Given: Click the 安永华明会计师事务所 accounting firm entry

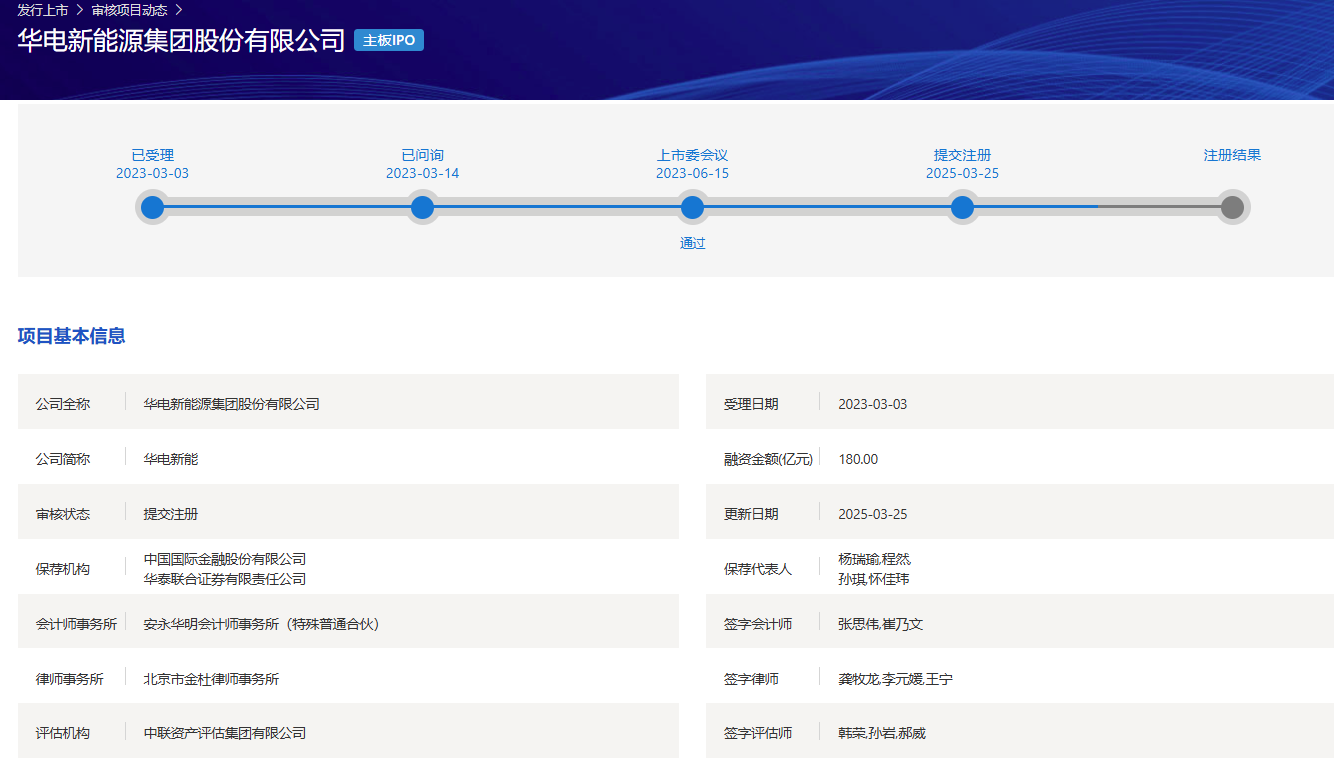Looking at the screenshot, I should pyautogui.click(x=261, y=624).
